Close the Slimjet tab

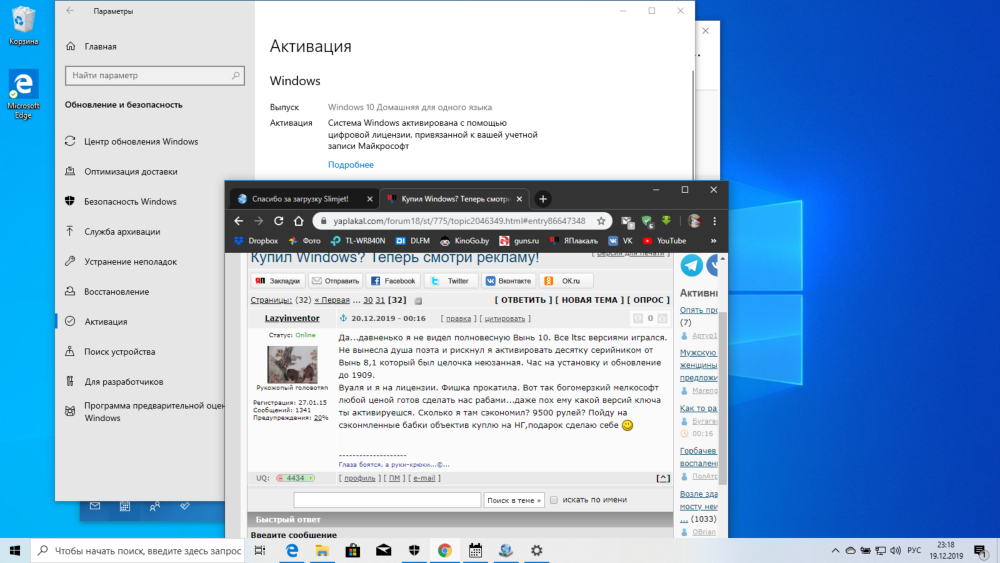[370, 199]
